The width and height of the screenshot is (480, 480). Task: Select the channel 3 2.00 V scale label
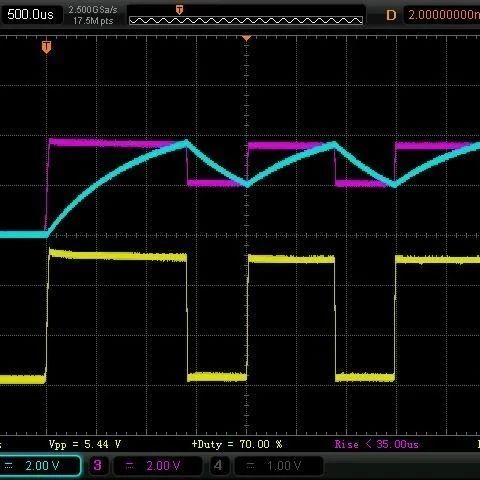pos(163,466)
